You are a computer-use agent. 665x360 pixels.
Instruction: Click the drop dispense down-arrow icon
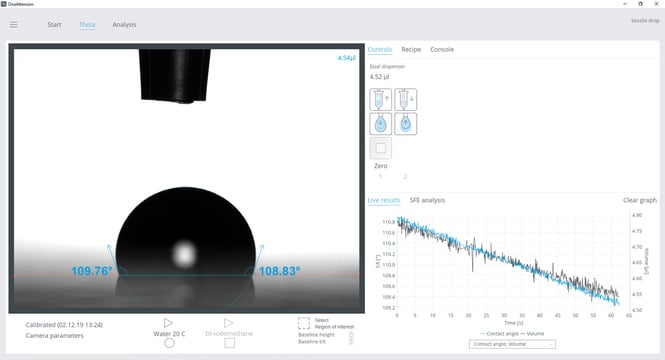pos(380,124)
